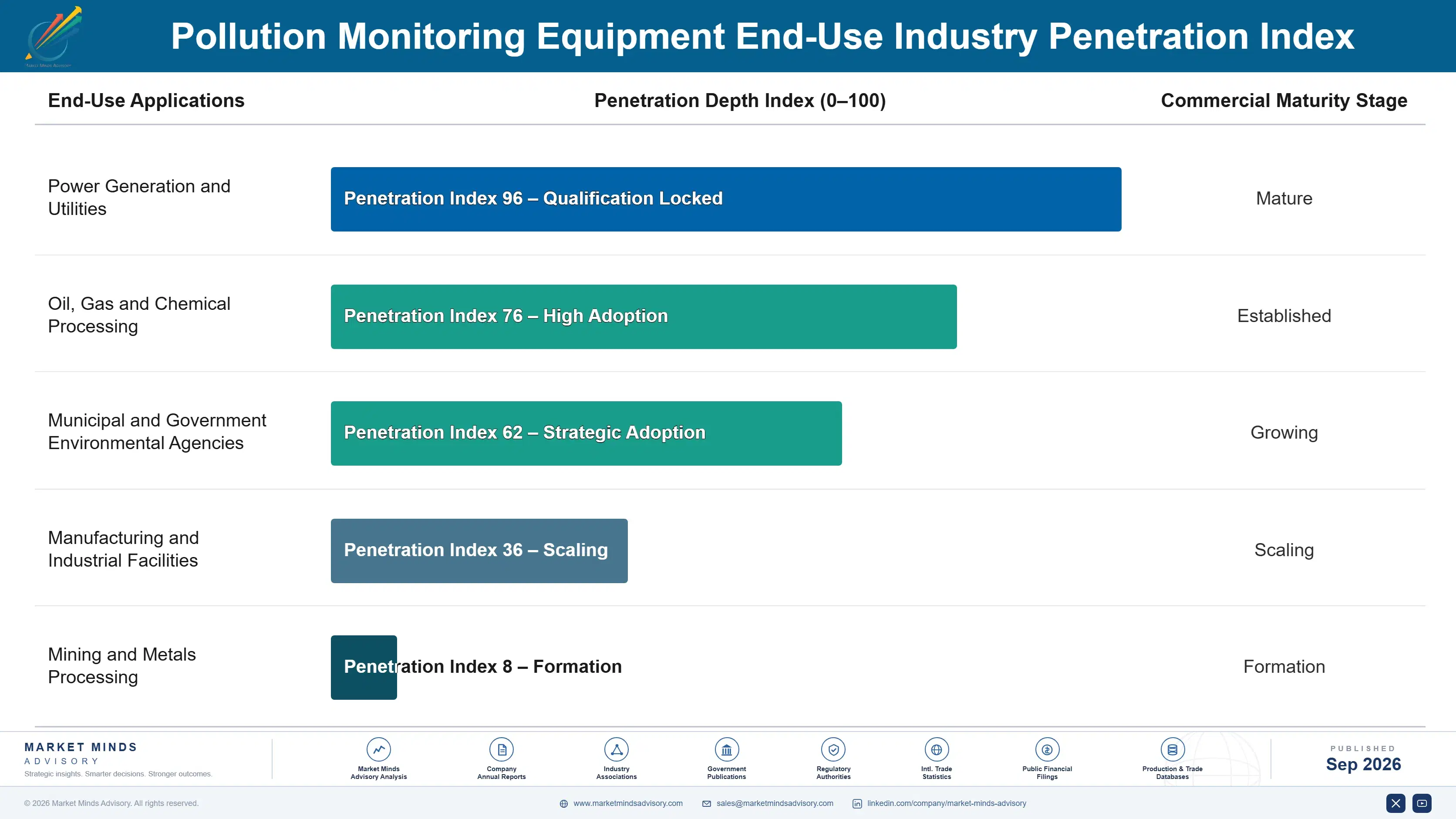The image size is (1456, 819).
Task: Click Municipal and Government Environmental Agencies label
Action: [x=157, y=432]
